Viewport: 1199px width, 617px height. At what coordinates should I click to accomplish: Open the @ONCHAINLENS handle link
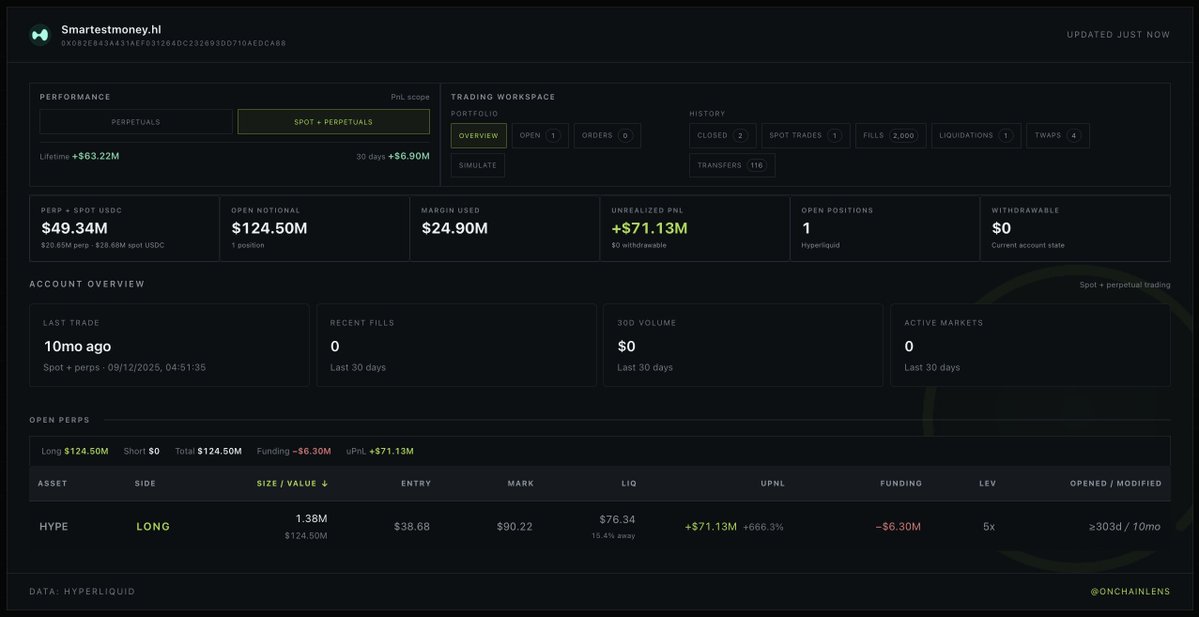coord(1130,592)
